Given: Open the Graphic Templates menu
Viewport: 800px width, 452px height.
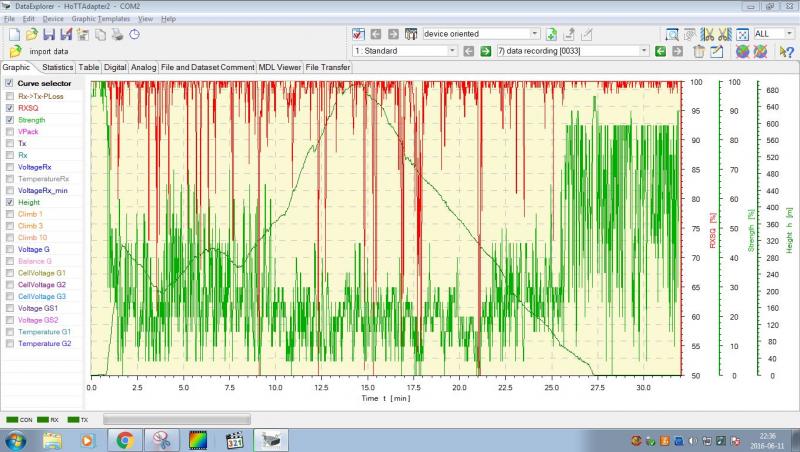Looking at the screenshot, I should (x=101, y=19).
